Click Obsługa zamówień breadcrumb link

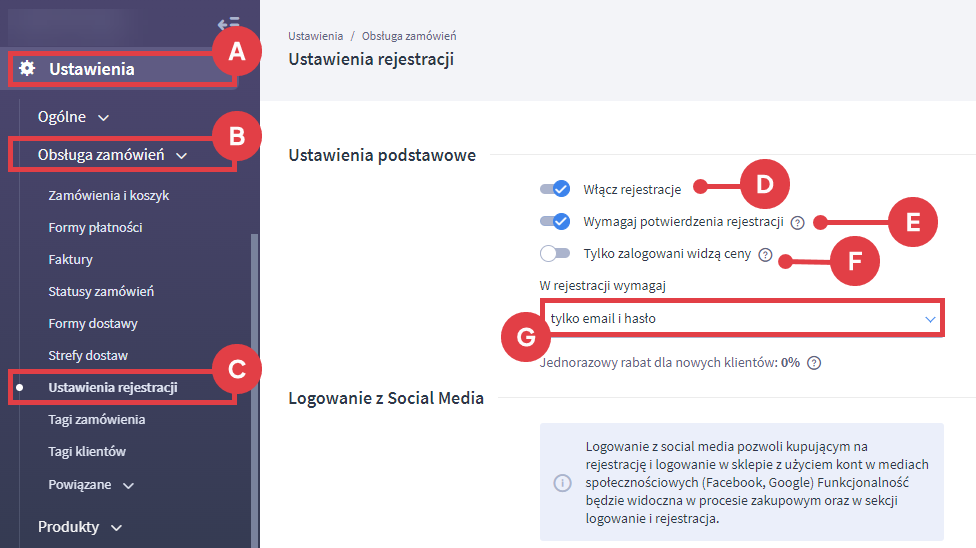click(409, 36)
